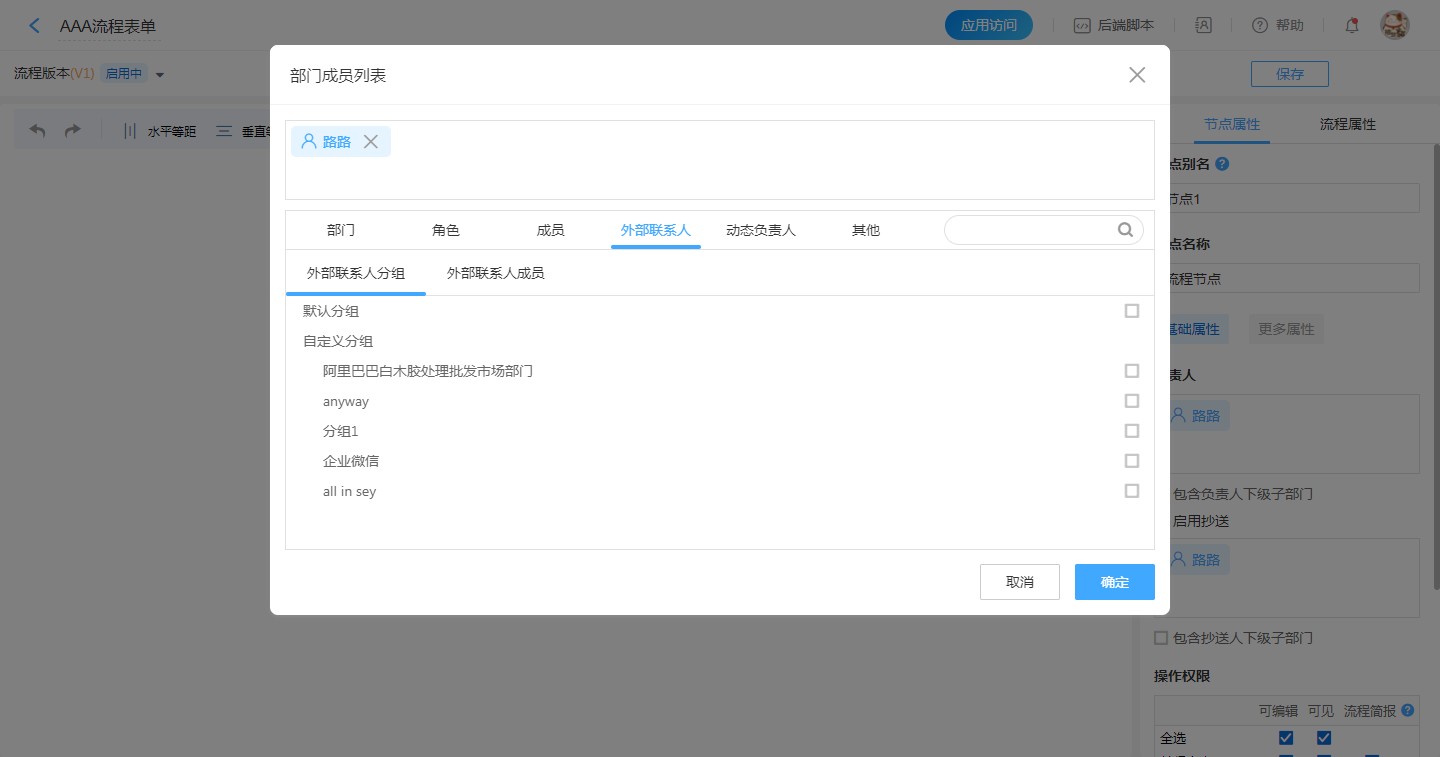Click the redo arrow icon
The image size is (1440, 757).
click(72, 131)
